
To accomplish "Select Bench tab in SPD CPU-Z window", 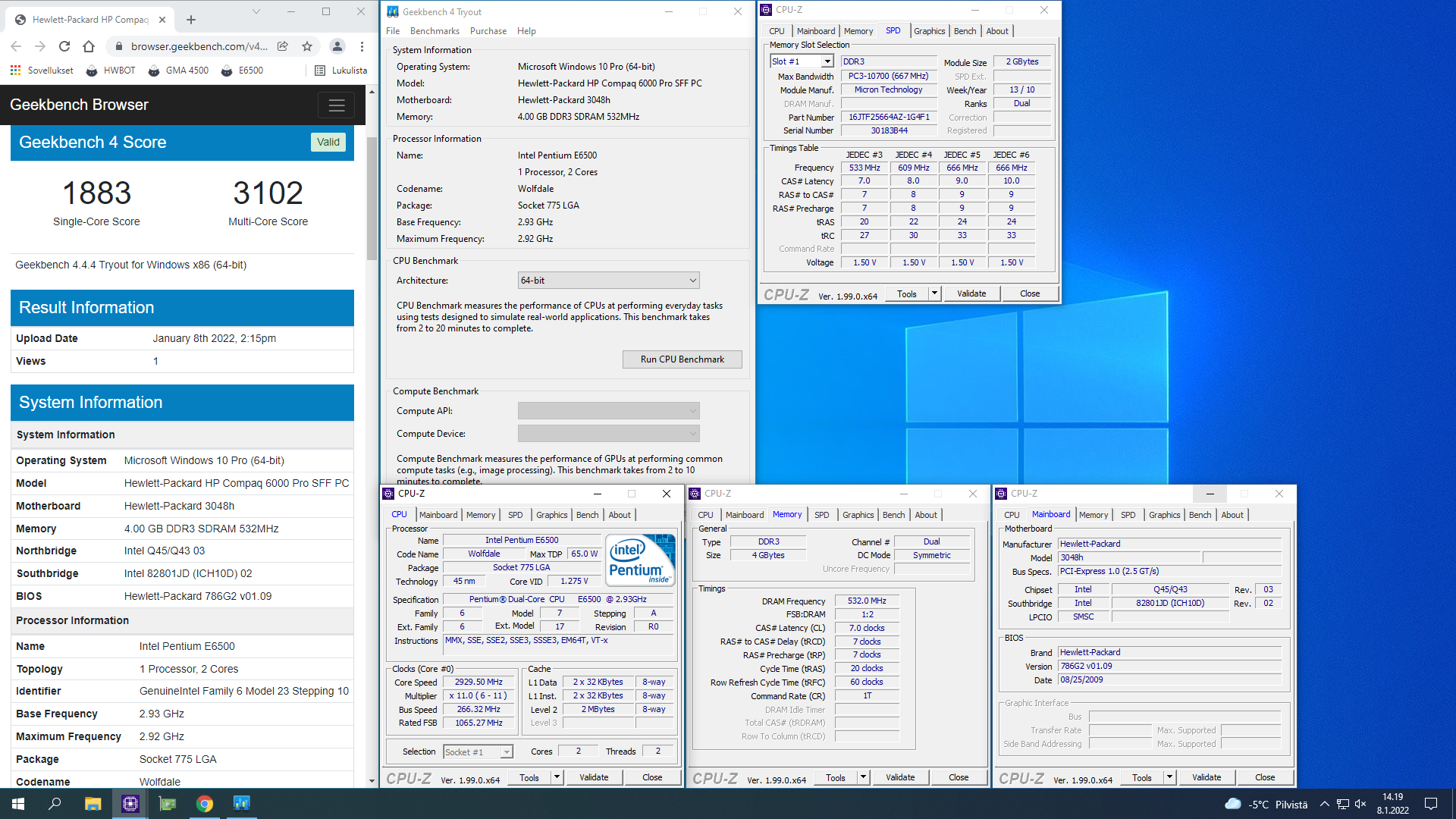I will tap(965, 31).
